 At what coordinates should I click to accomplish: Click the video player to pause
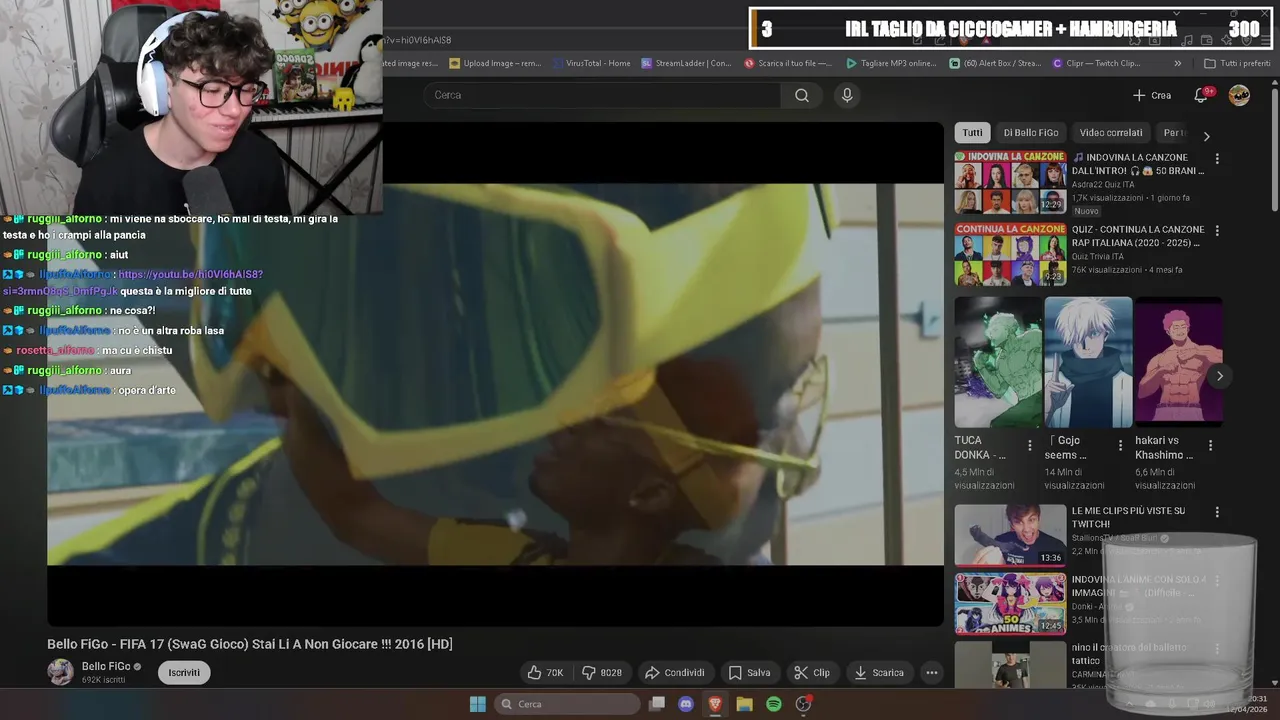tap(495, 374)
